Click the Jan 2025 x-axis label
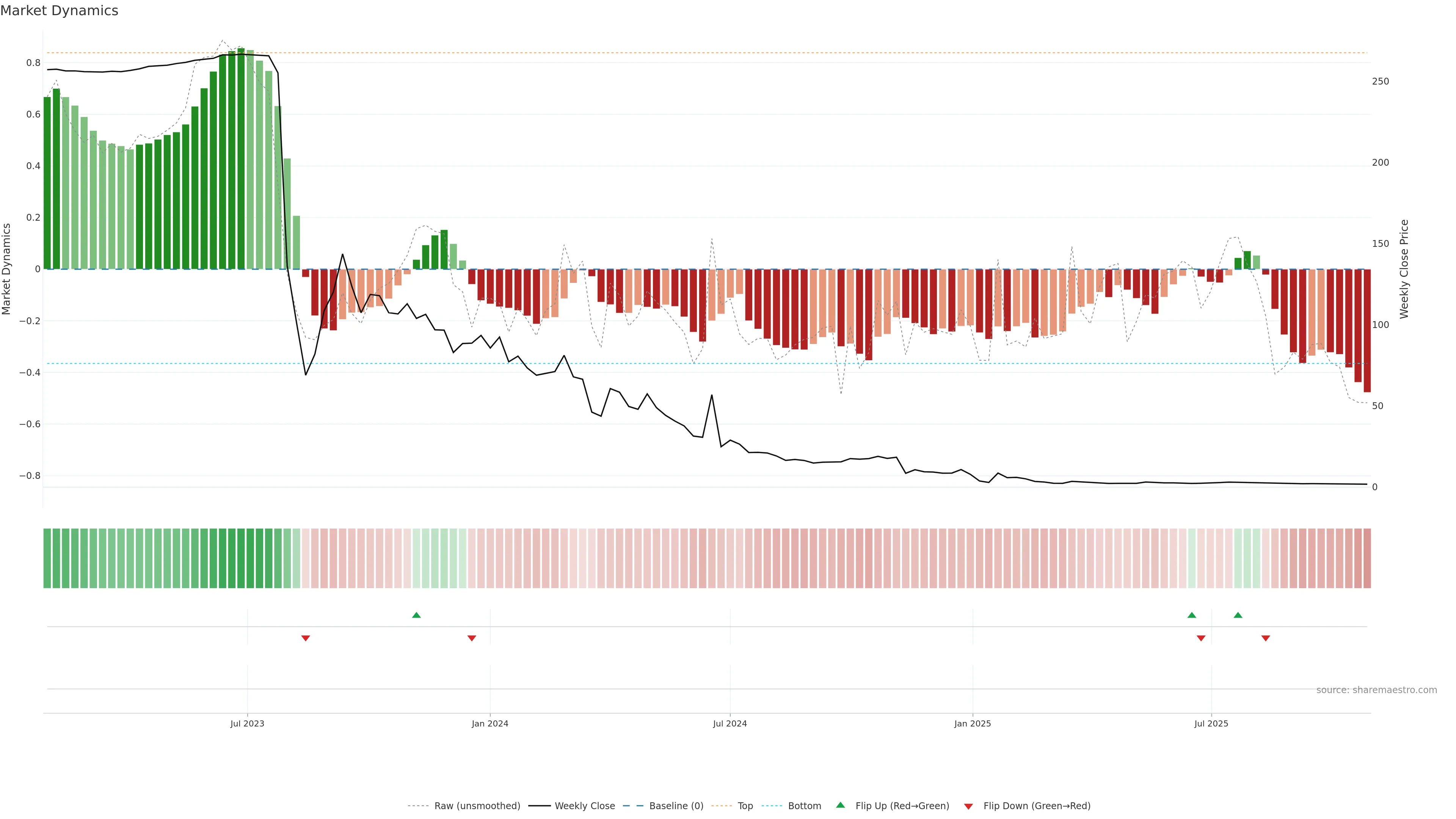The height and width of the screenshot is (819, 1456). pos(972,723)
